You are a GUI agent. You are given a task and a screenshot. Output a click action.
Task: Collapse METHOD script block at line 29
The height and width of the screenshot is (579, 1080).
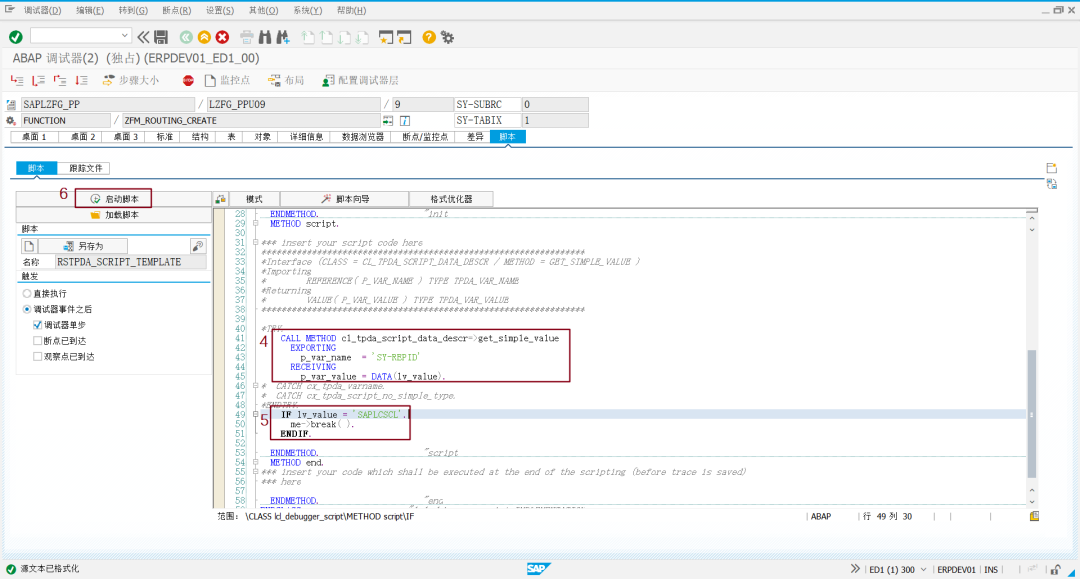click(x=256, y=224)
